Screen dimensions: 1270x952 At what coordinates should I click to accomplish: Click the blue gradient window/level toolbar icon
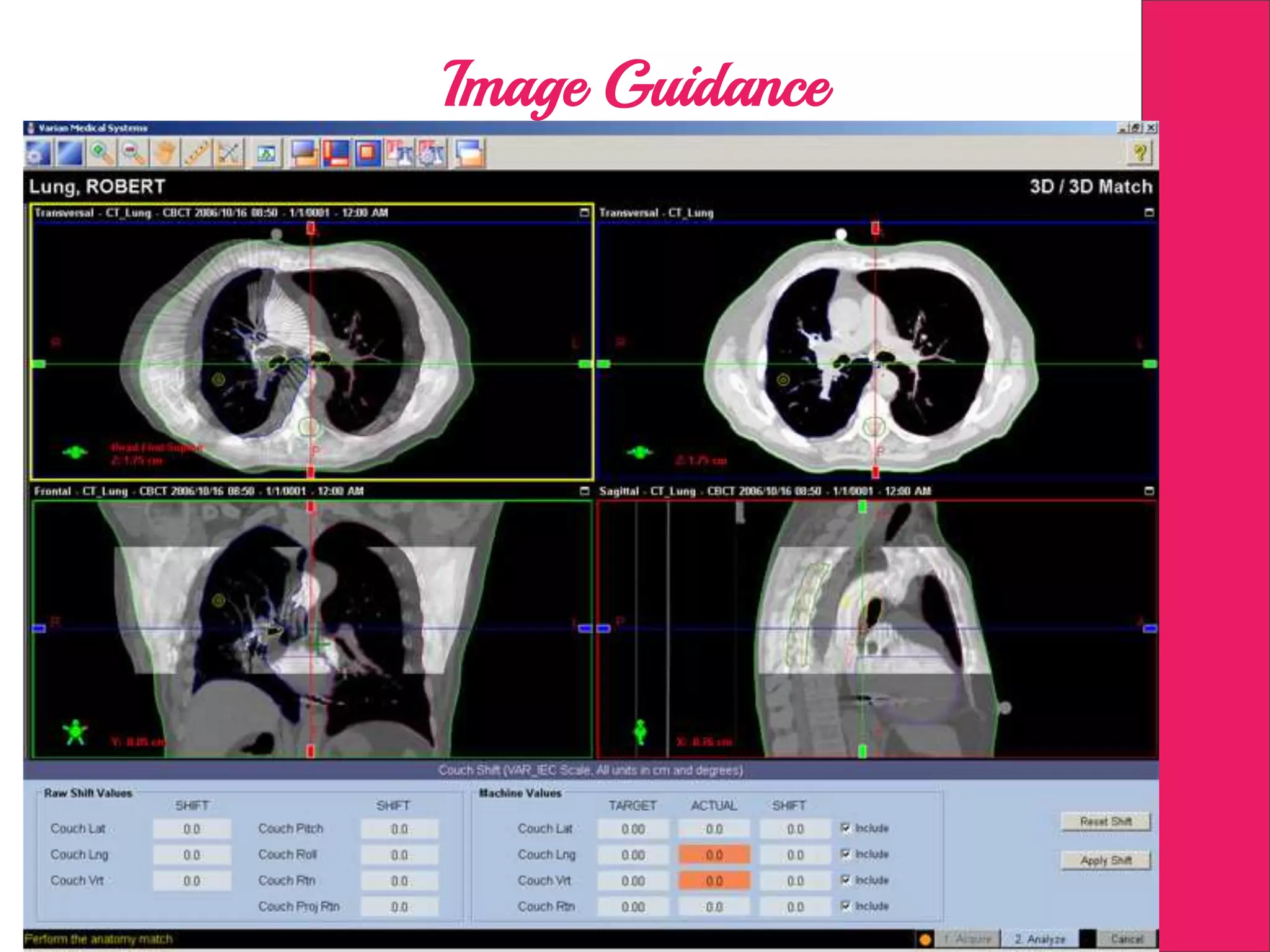tap(69, 153)
